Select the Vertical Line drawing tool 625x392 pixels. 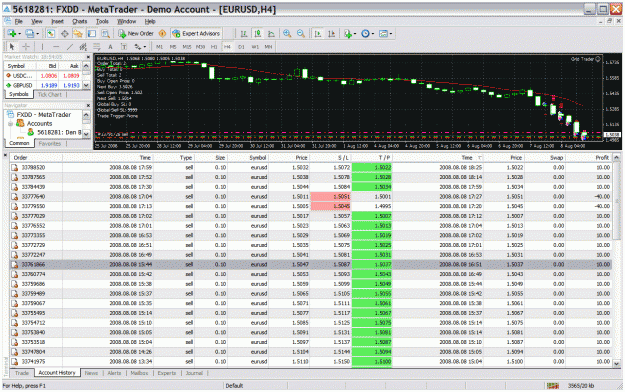42,47
